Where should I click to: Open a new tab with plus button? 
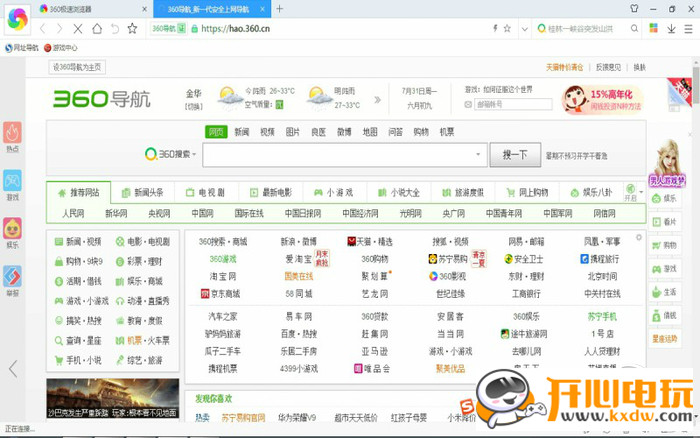coord(279,8)
